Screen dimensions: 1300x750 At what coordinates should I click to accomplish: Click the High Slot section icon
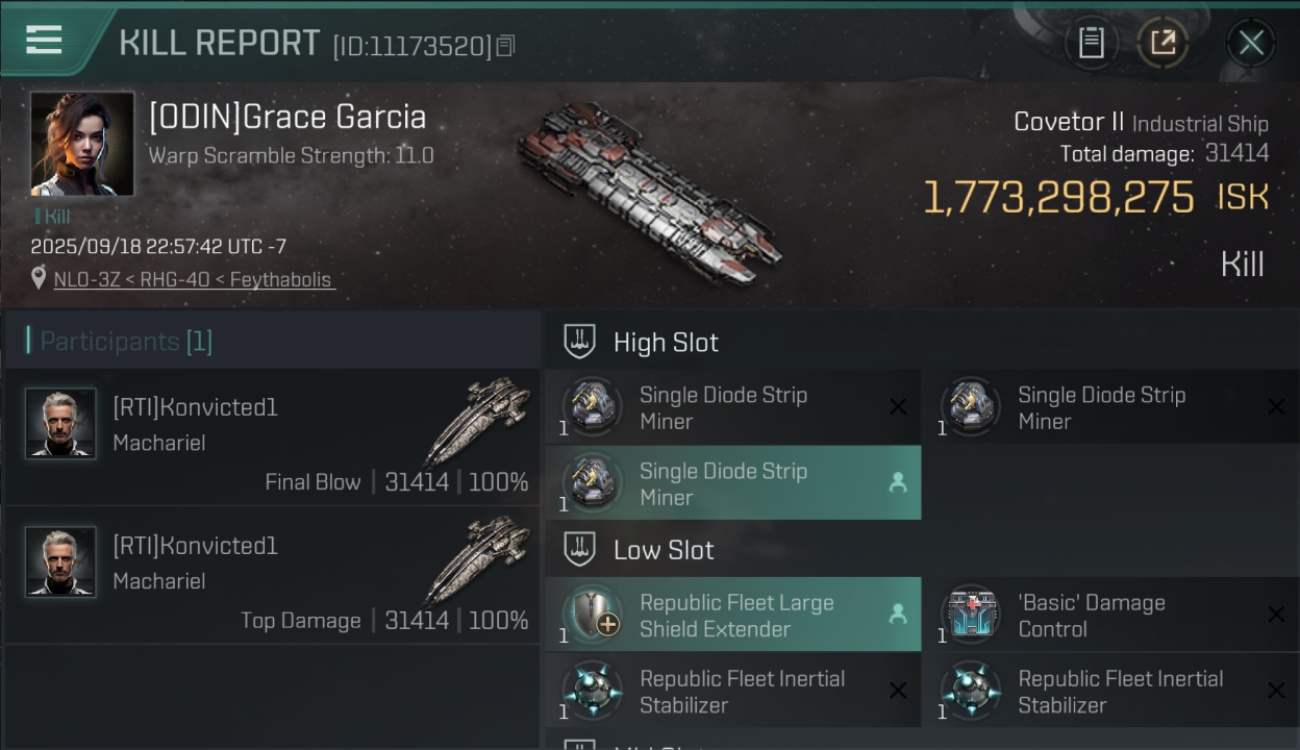[x=580, y=342]
